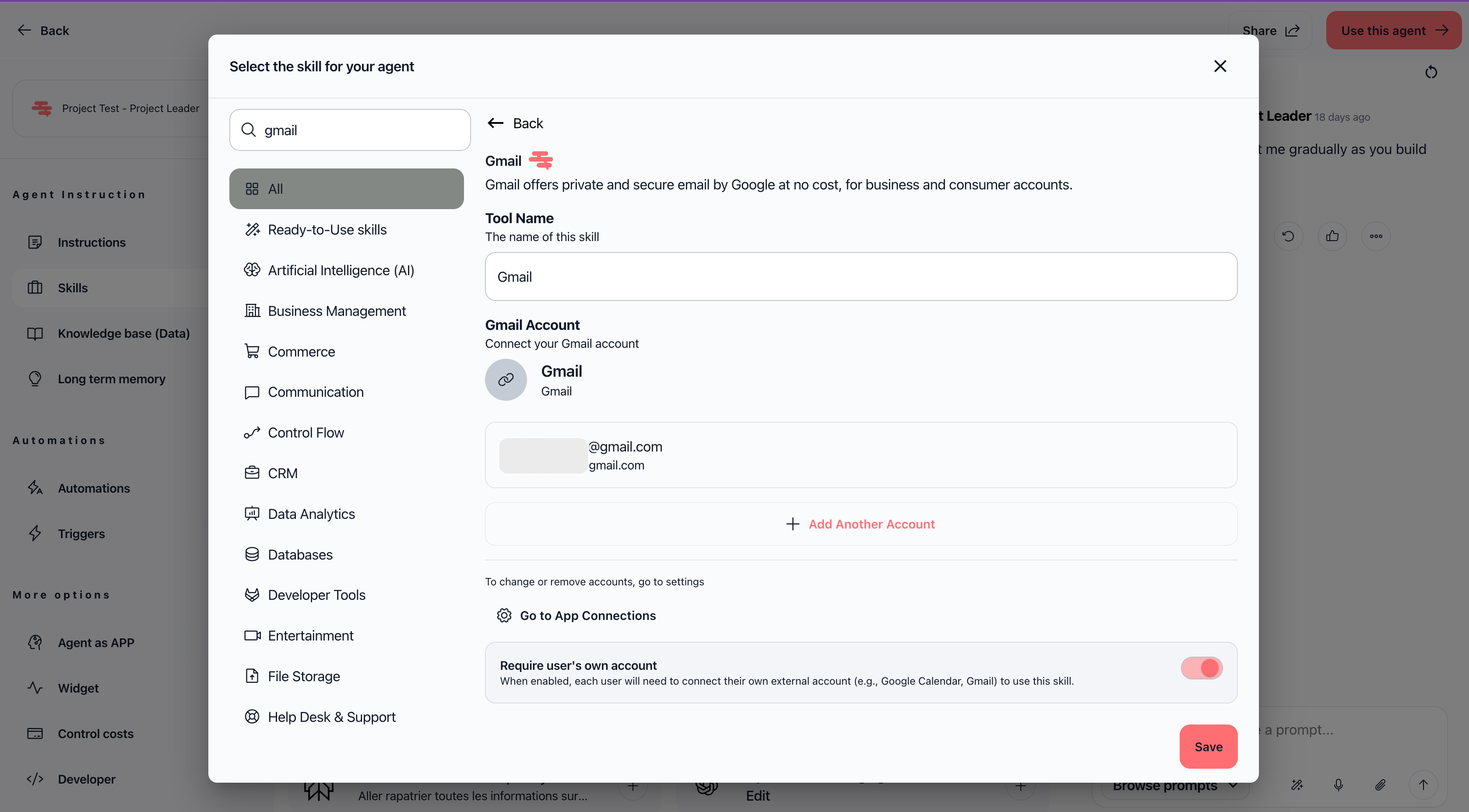Click the Control costs card icon

click(x=35, y=733)
